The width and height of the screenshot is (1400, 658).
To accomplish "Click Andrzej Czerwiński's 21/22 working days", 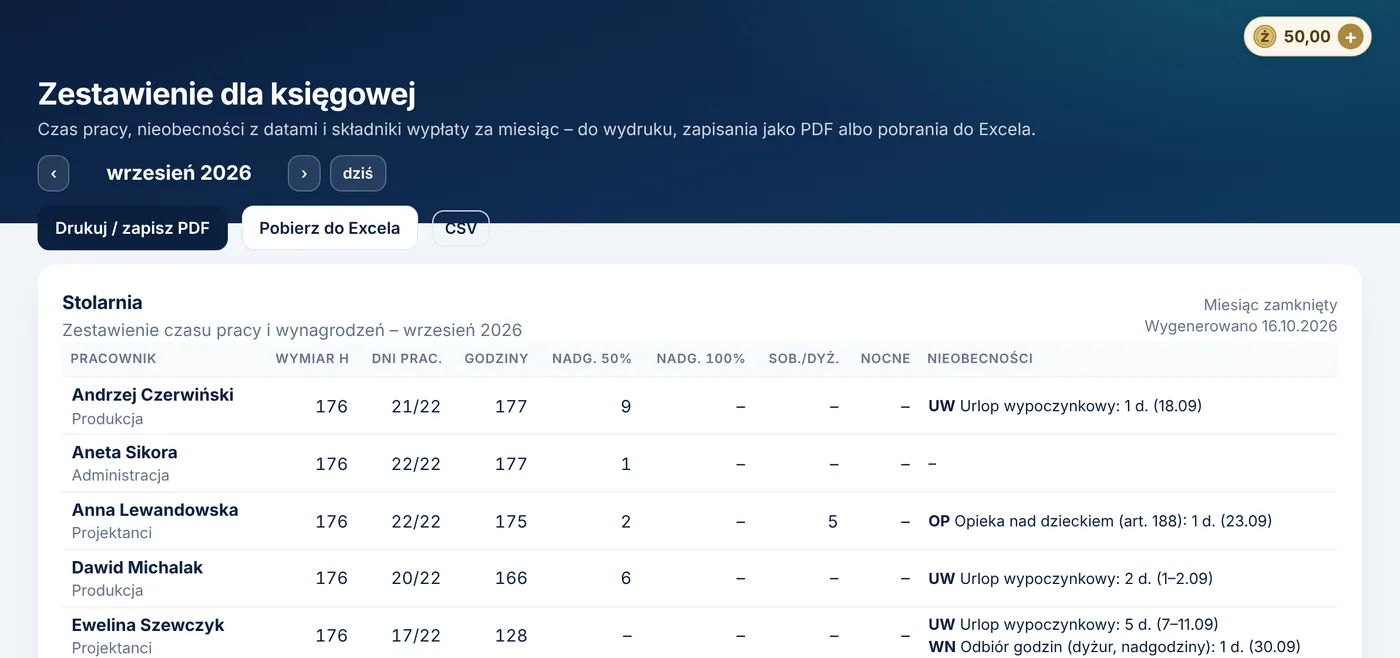I will tap(416, 406).
